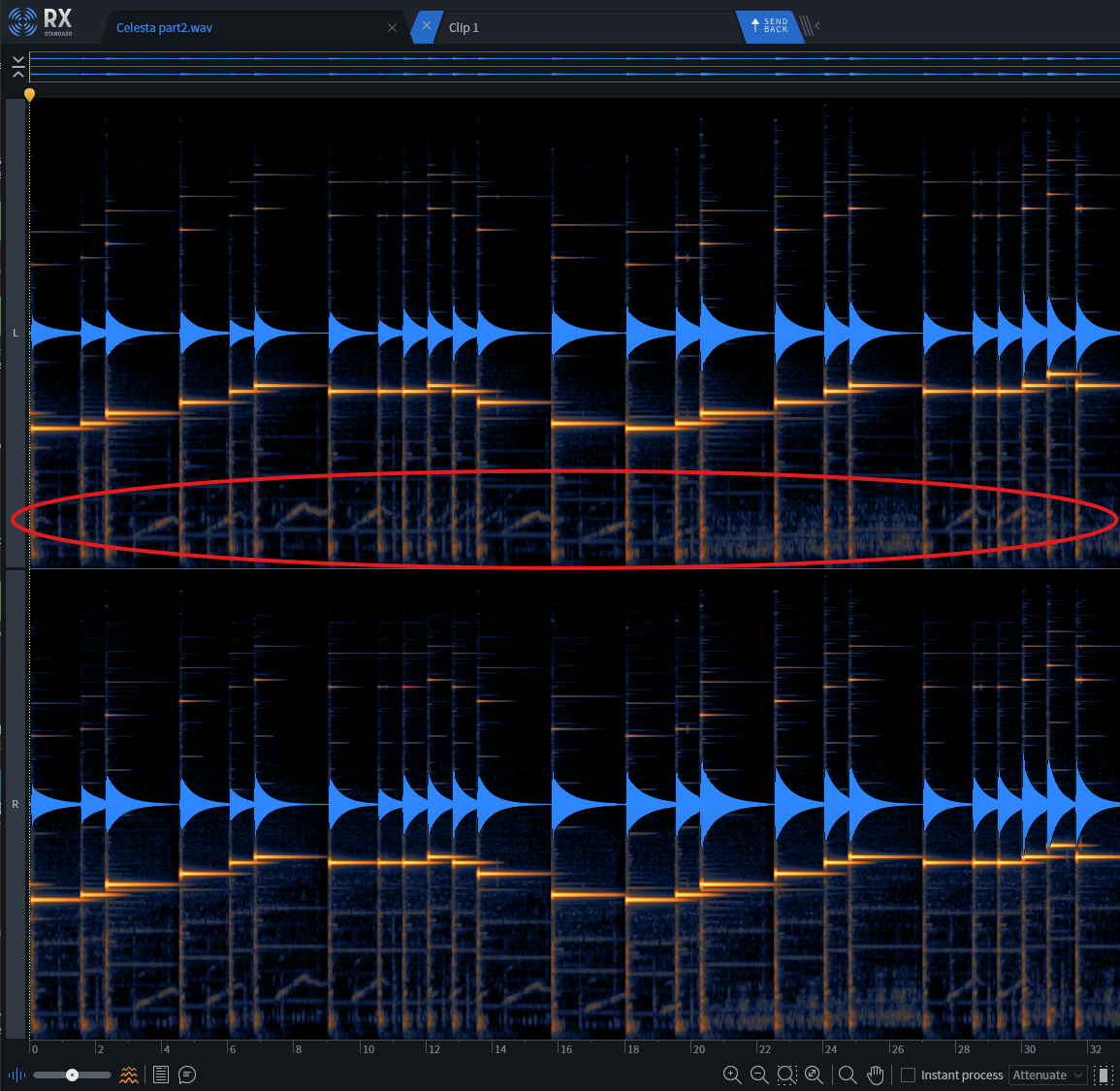The height and width of the screenshot is (1091, 1120).
Task: Expand the tab list chevron beside Send Back
Action: (816, 27)
